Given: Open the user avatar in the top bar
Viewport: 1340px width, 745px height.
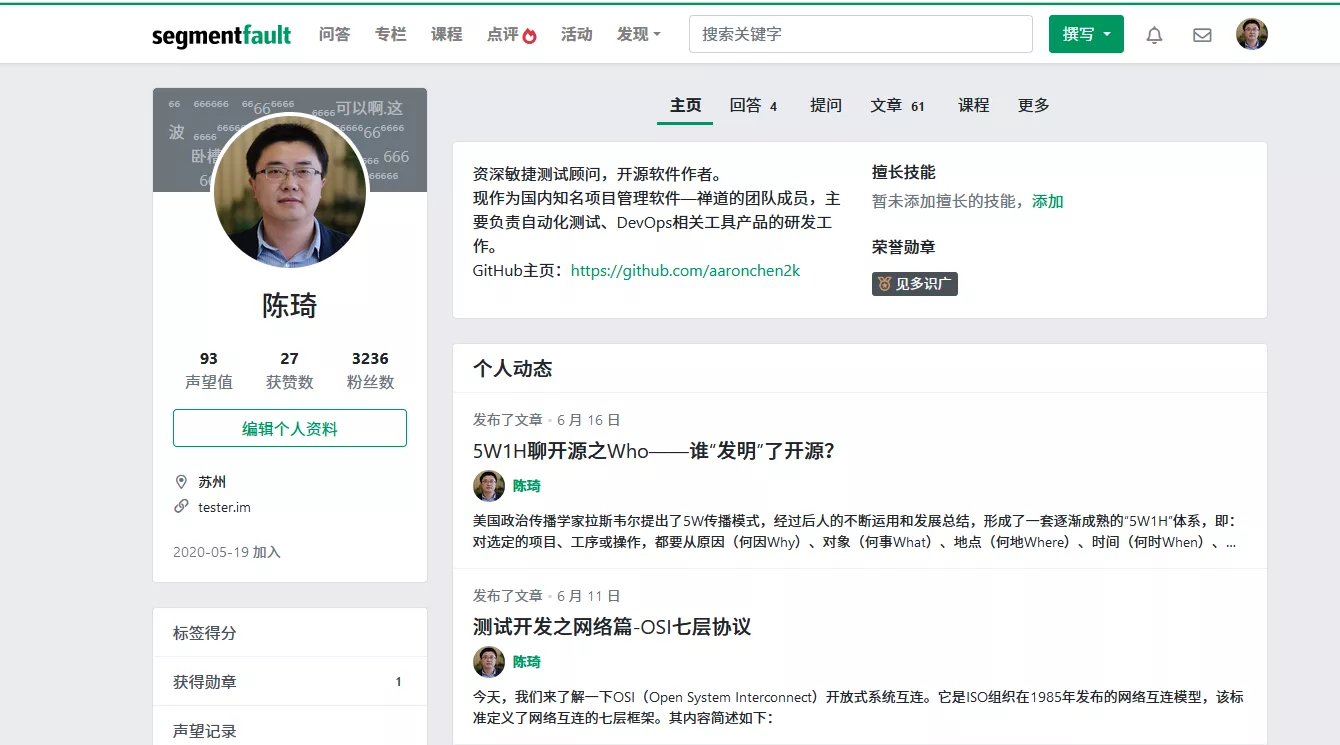Looking at the screenshot, I should [1252, 34].
